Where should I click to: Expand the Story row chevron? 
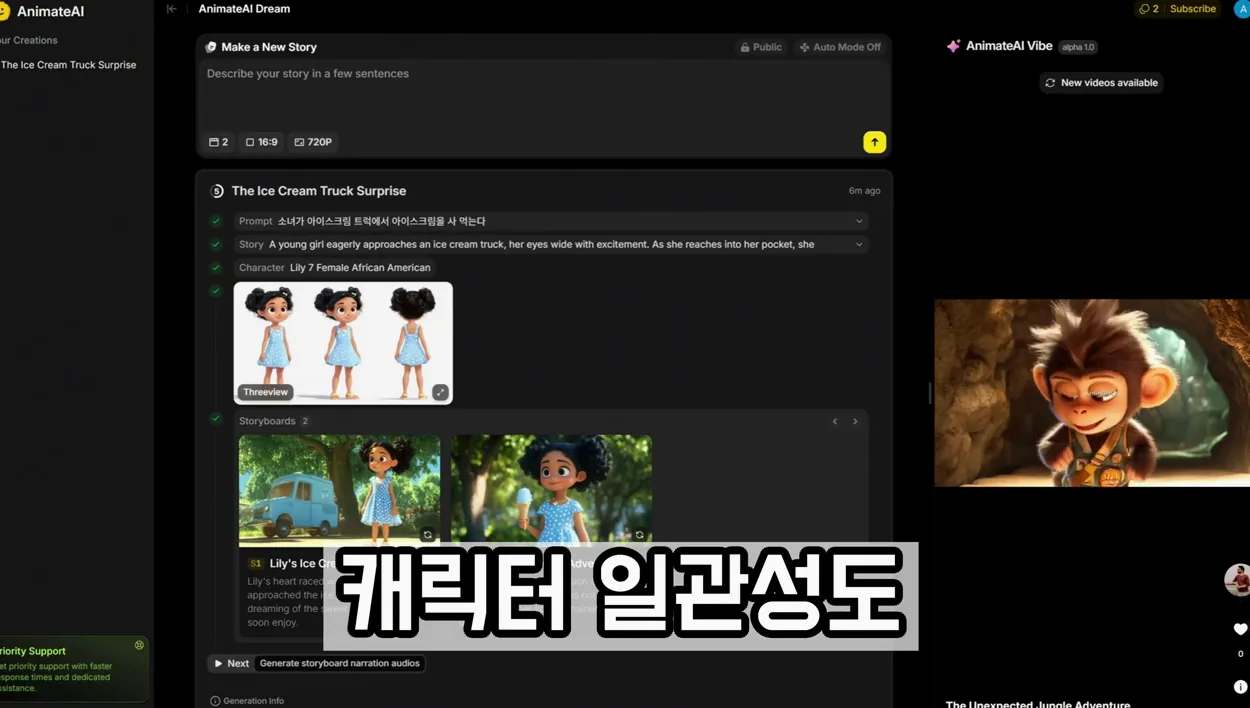point(858,244)
